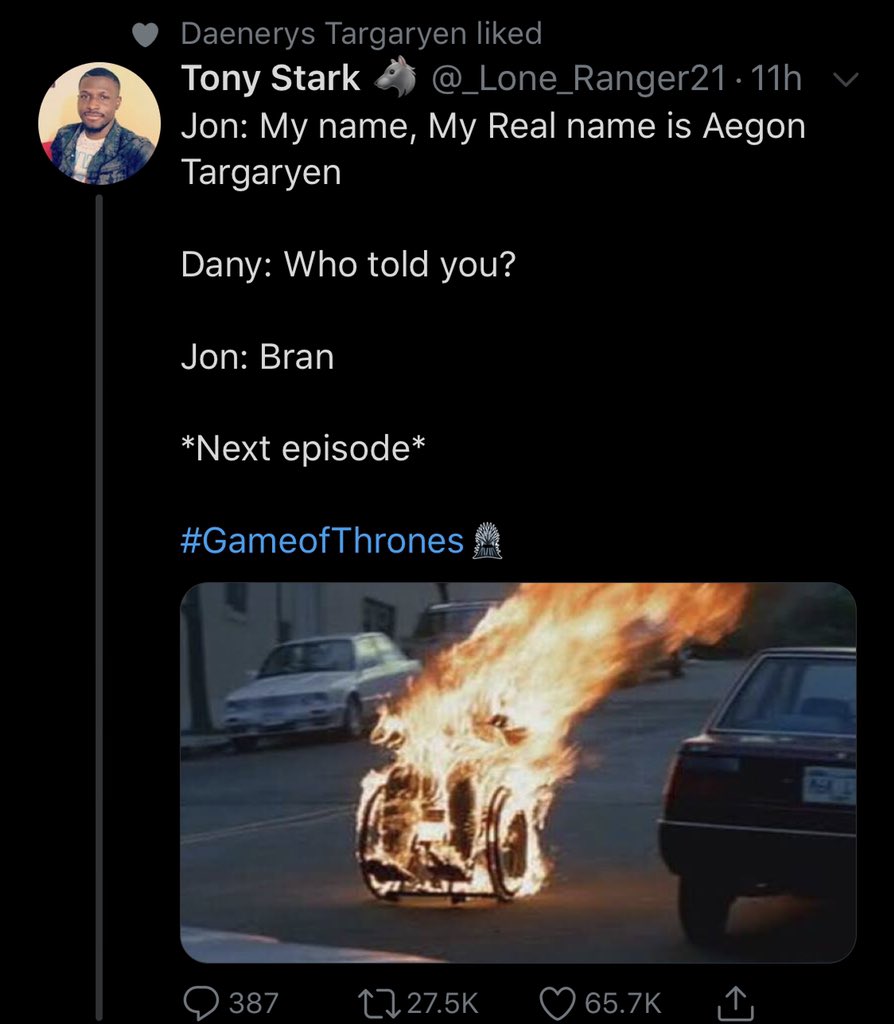
Task: Open the tweet options chevron menu
Action: pos(846,80)
